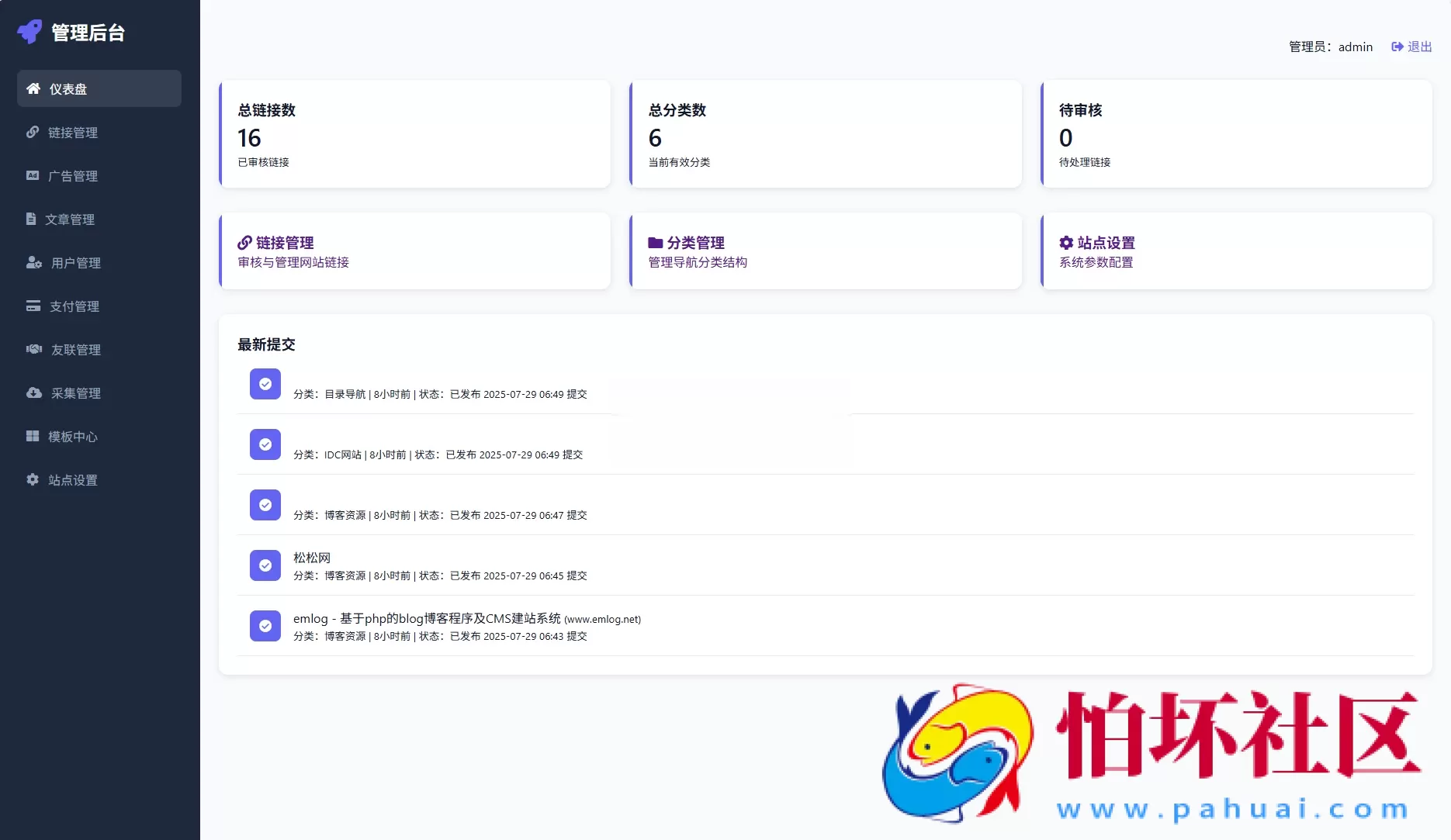The width and height of the screenshot is (1451, 840).
Task: Click the handshake icon for 友联管理
Action: pyautogui.click(x=34, y=349)
